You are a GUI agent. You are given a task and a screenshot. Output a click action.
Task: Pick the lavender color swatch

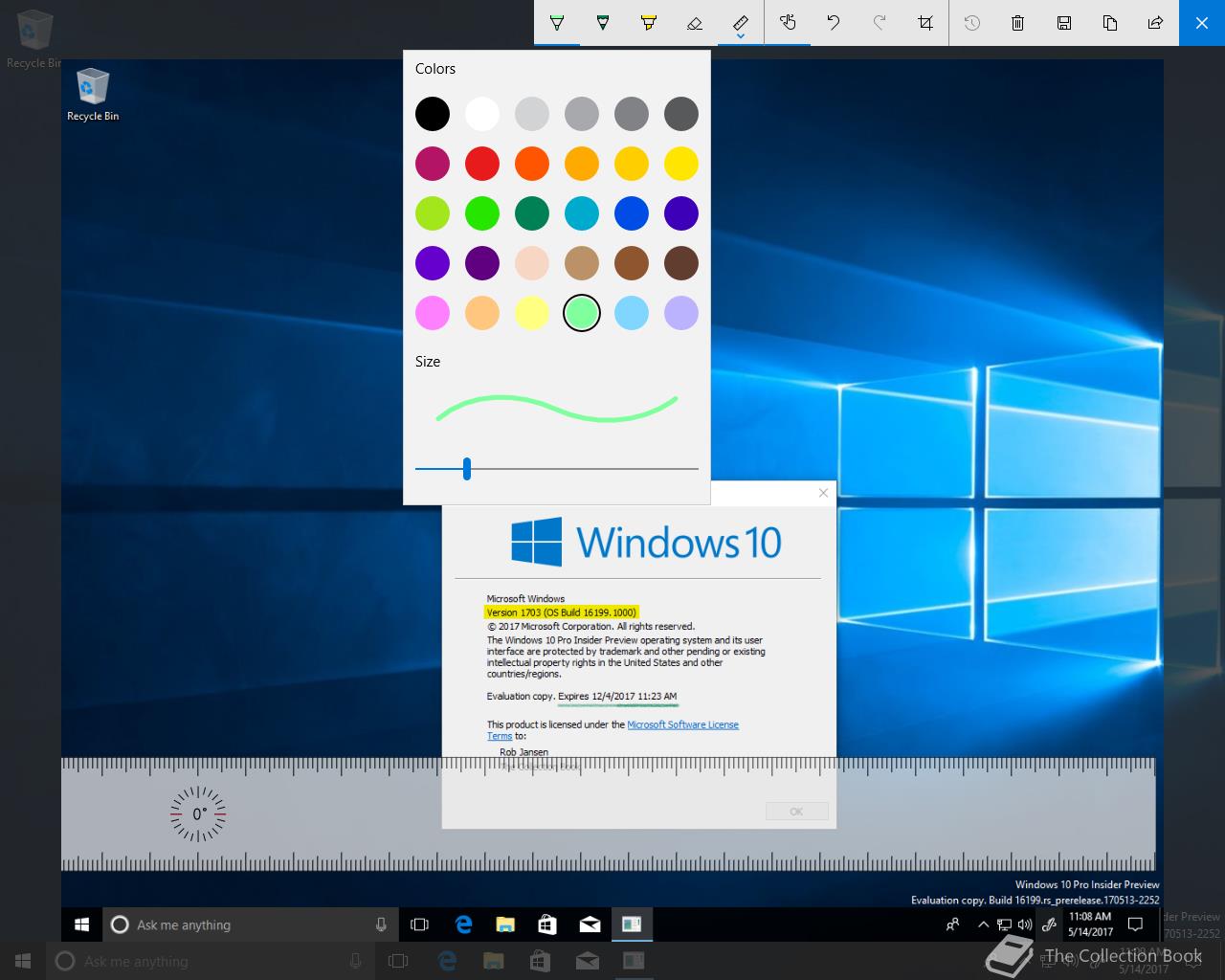pos(681,313)
